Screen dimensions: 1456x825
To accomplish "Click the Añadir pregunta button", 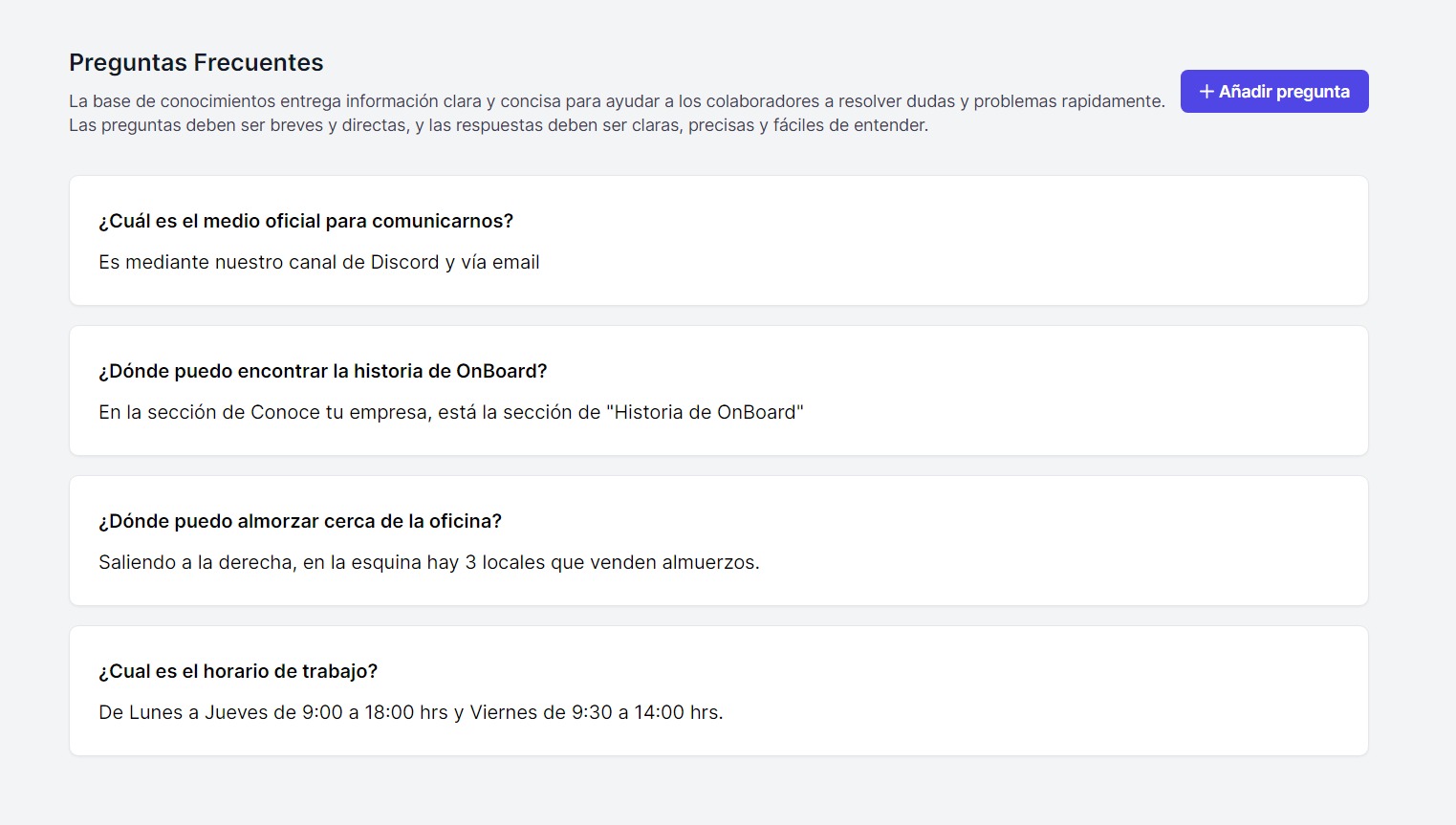I will point(1273,92).
